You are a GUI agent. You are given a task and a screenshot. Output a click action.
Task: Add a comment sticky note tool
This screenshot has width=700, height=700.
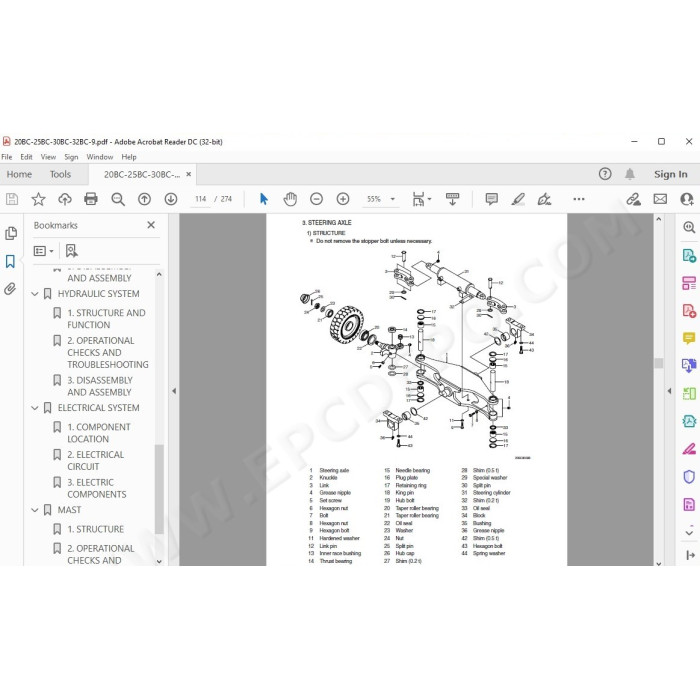[x=492, y=199]
